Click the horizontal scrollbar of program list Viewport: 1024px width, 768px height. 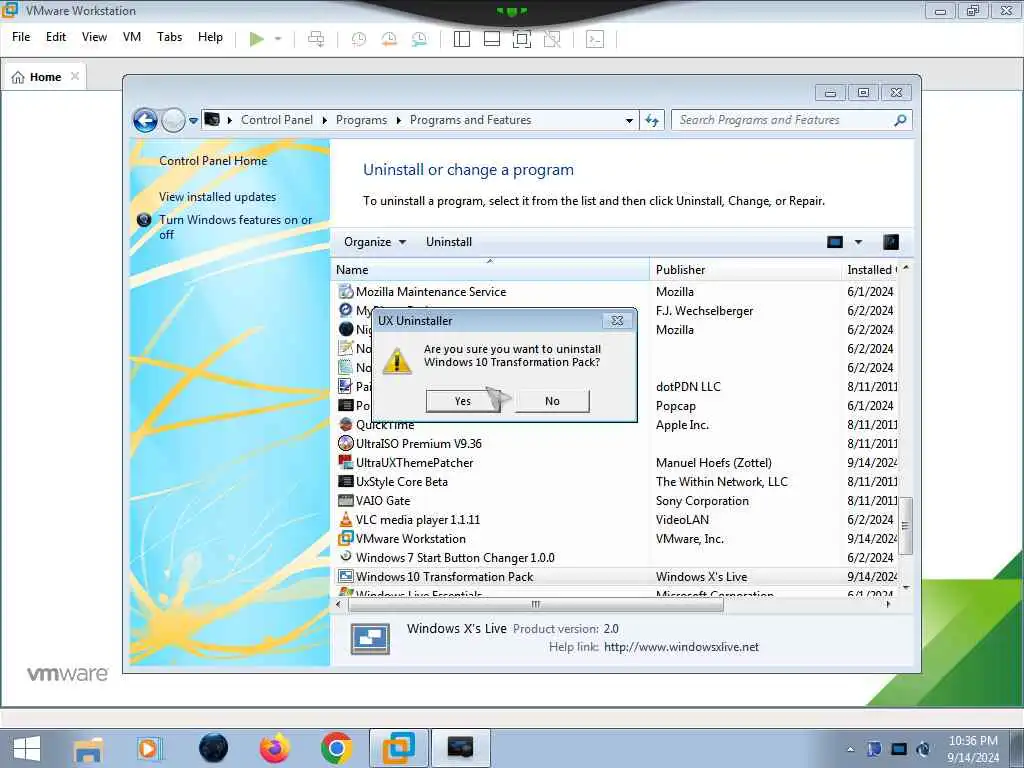pos(536,605)
